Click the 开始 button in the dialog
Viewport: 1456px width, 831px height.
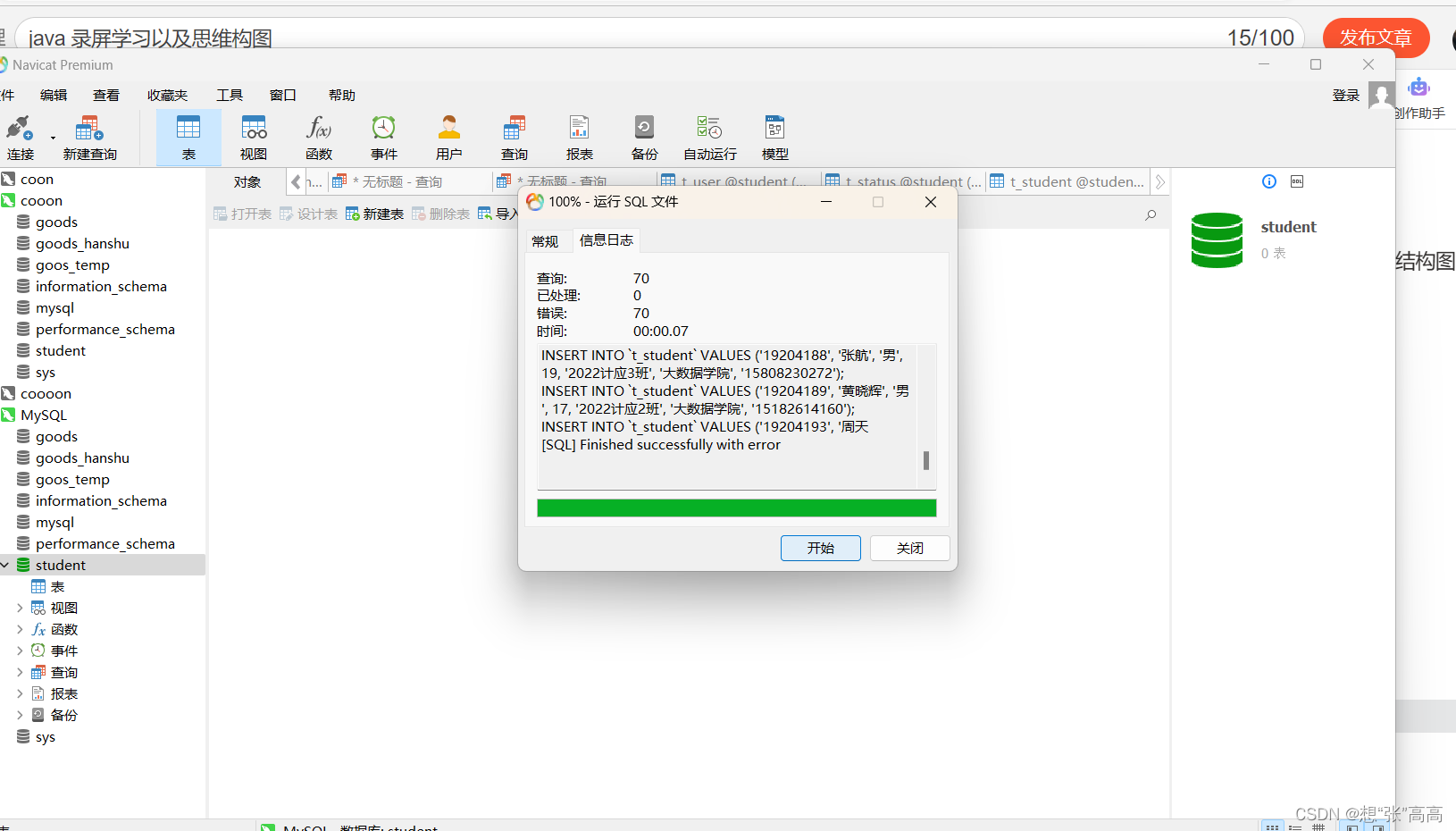[821, 548]
